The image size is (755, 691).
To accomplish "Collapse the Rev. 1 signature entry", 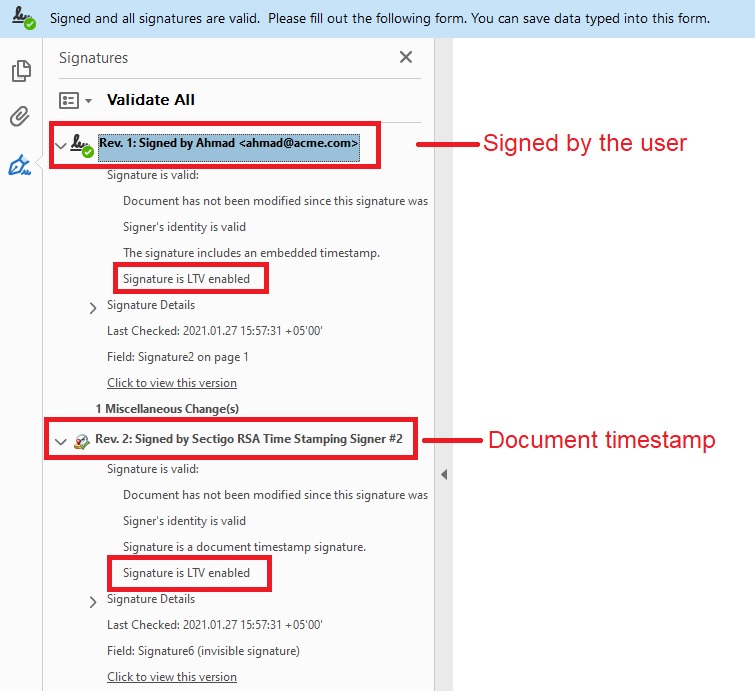I will click(61, 146).
